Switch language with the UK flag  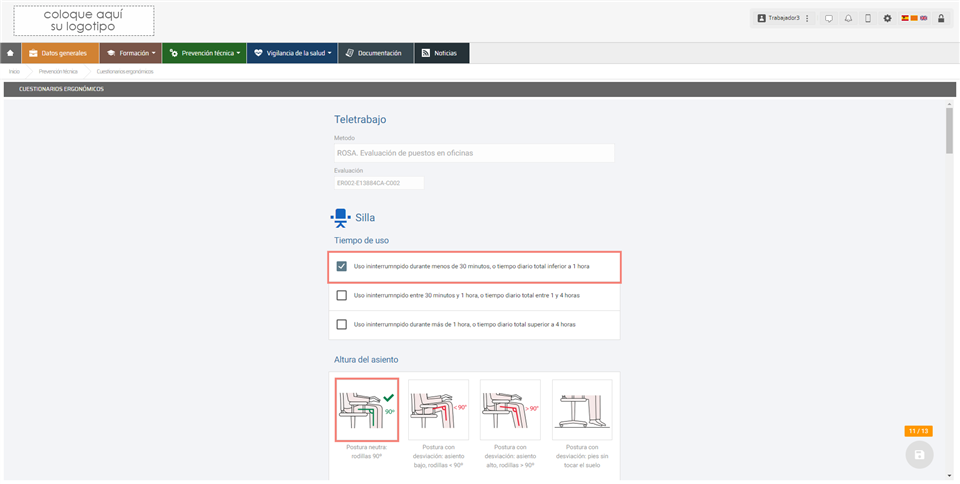pos(923,18)
